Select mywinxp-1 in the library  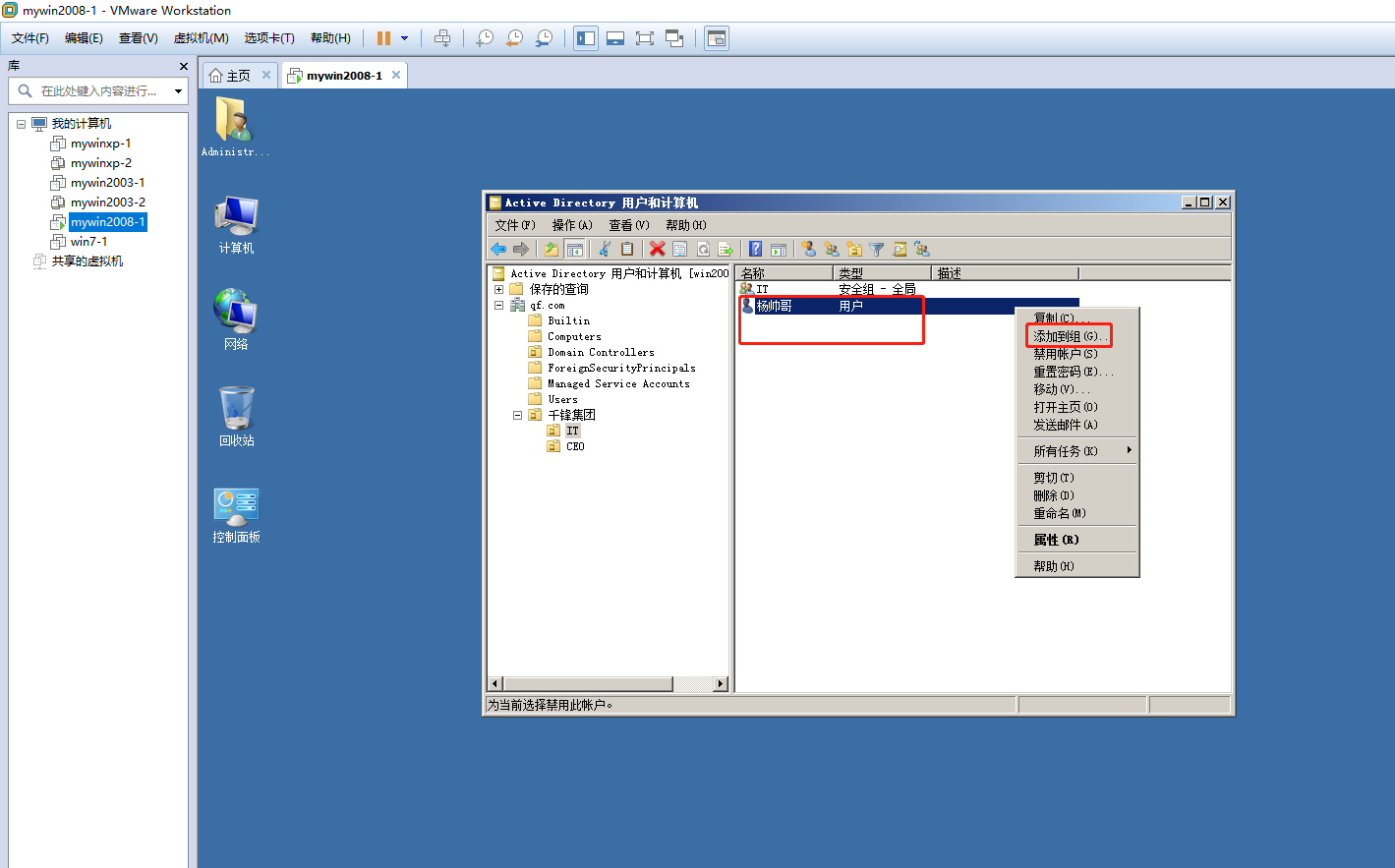pos(100,144)
